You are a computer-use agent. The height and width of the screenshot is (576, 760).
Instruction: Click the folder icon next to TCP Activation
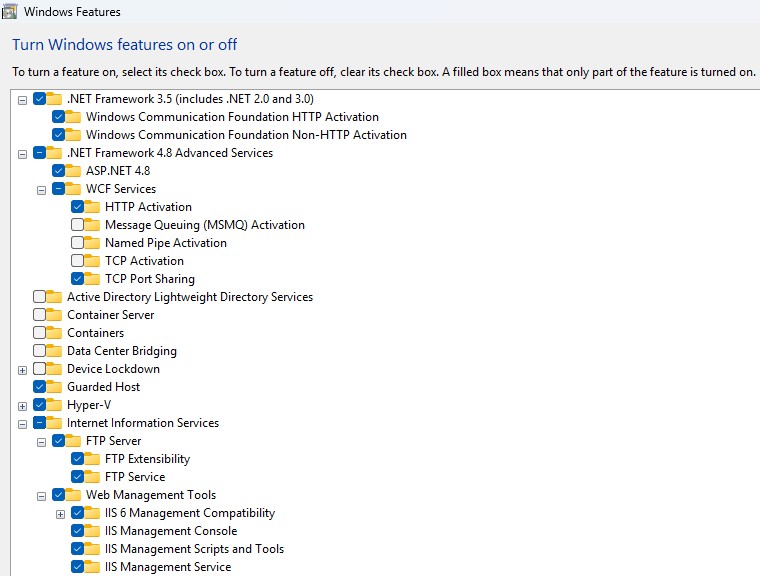(92, 261)
